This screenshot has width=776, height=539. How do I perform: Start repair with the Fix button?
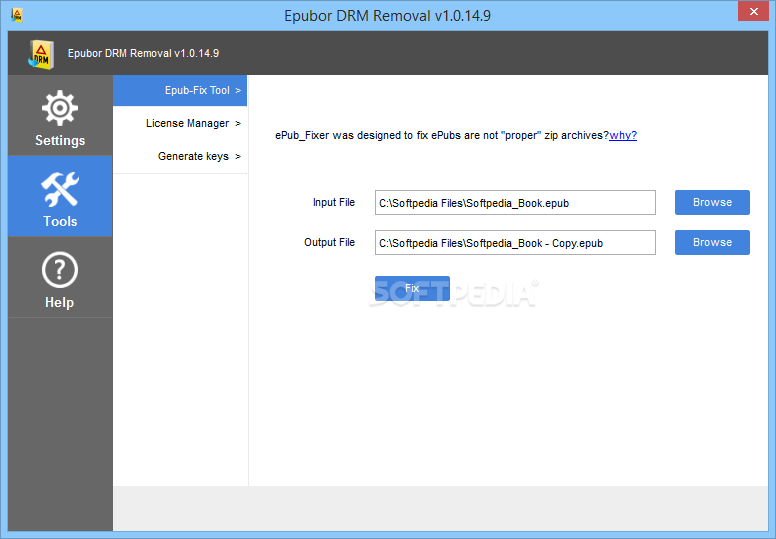point(412,289)
